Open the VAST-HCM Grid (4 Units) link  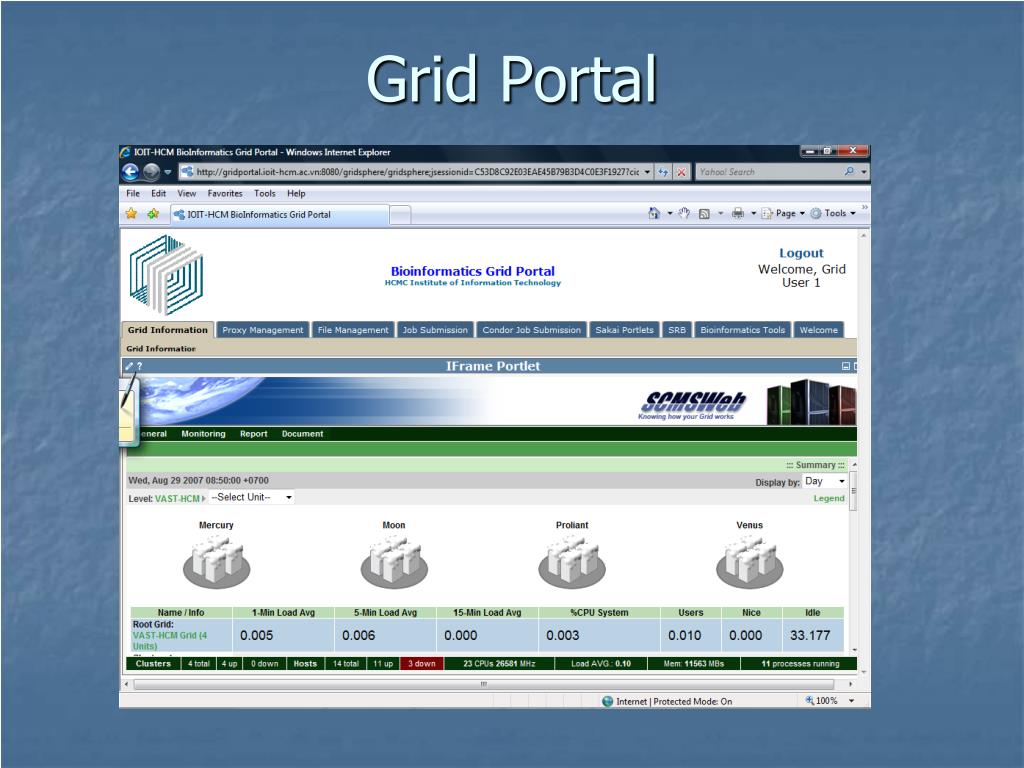170,641
